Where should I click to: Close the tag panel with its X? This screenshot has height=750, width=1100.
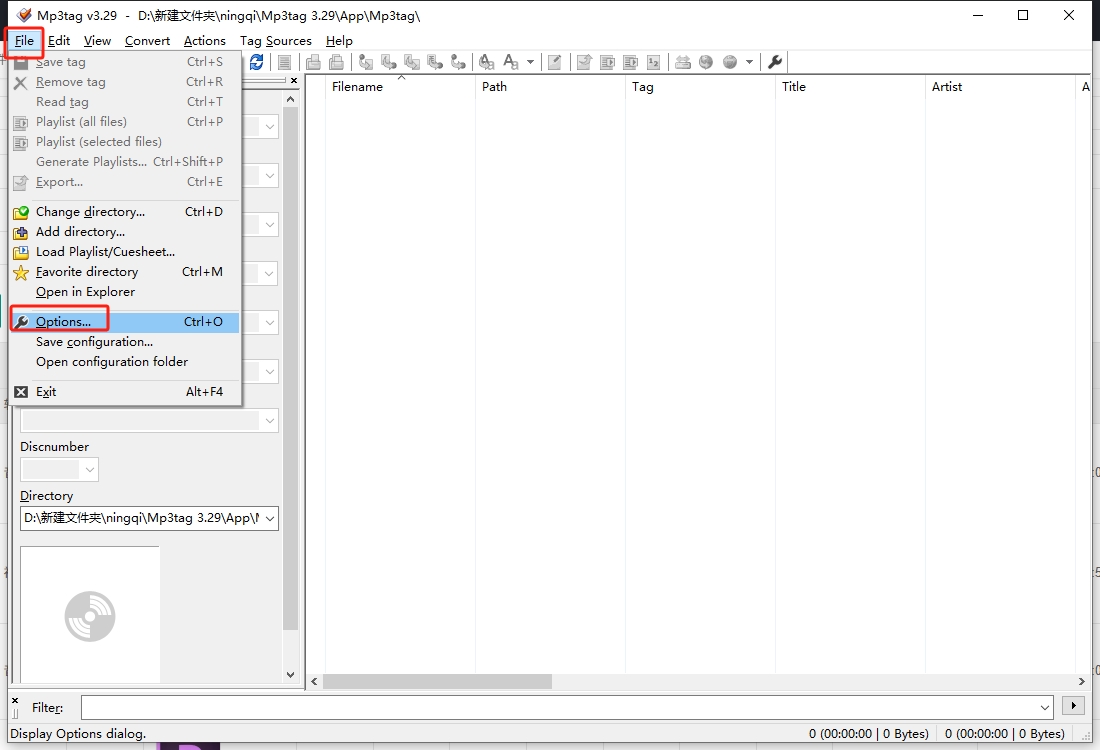coord(294,81)
